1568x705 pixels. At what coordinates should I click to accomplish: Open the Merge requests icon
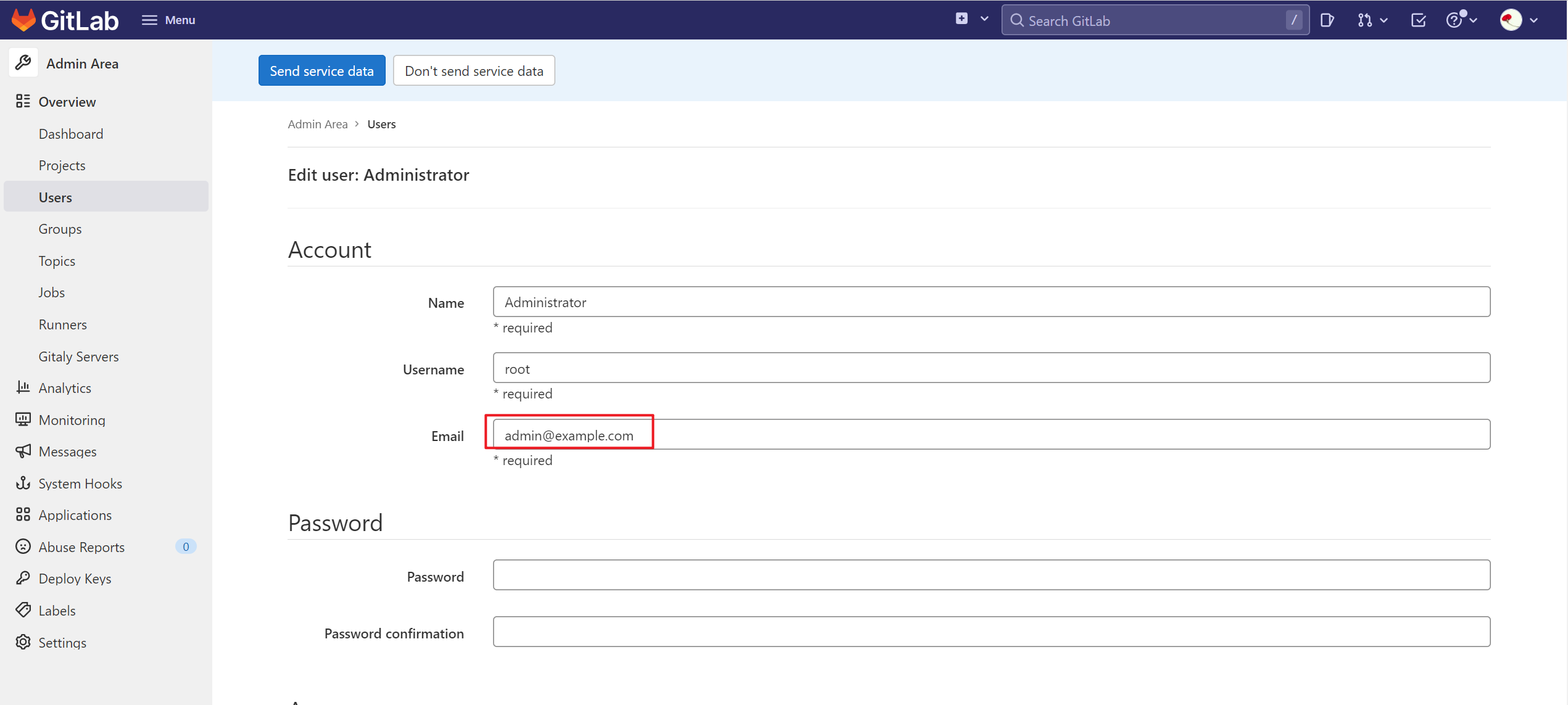tap(1364, 20)
